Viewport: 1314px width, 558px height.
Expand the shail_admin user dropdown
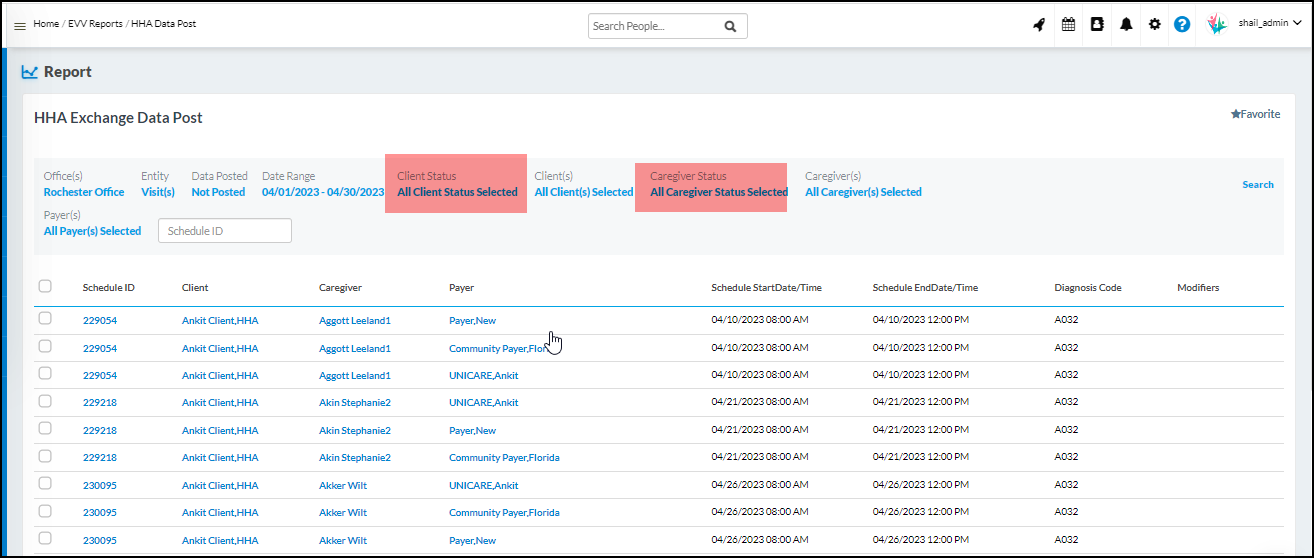coord(1268,23)
